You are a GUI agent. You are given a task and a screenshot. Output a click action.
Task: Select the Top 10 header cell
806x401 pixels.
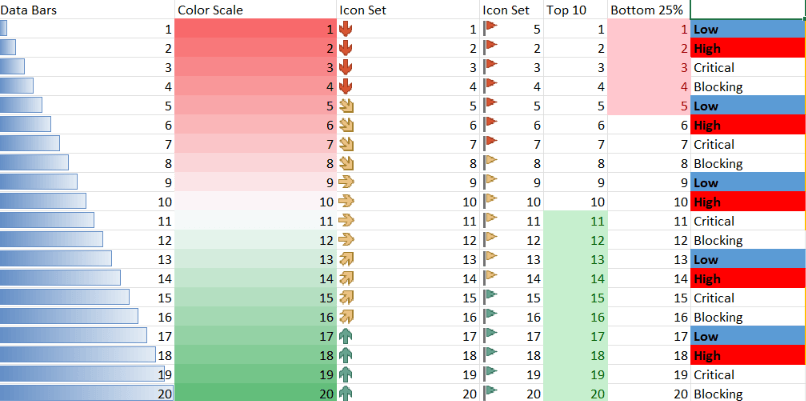coord(575,9)
